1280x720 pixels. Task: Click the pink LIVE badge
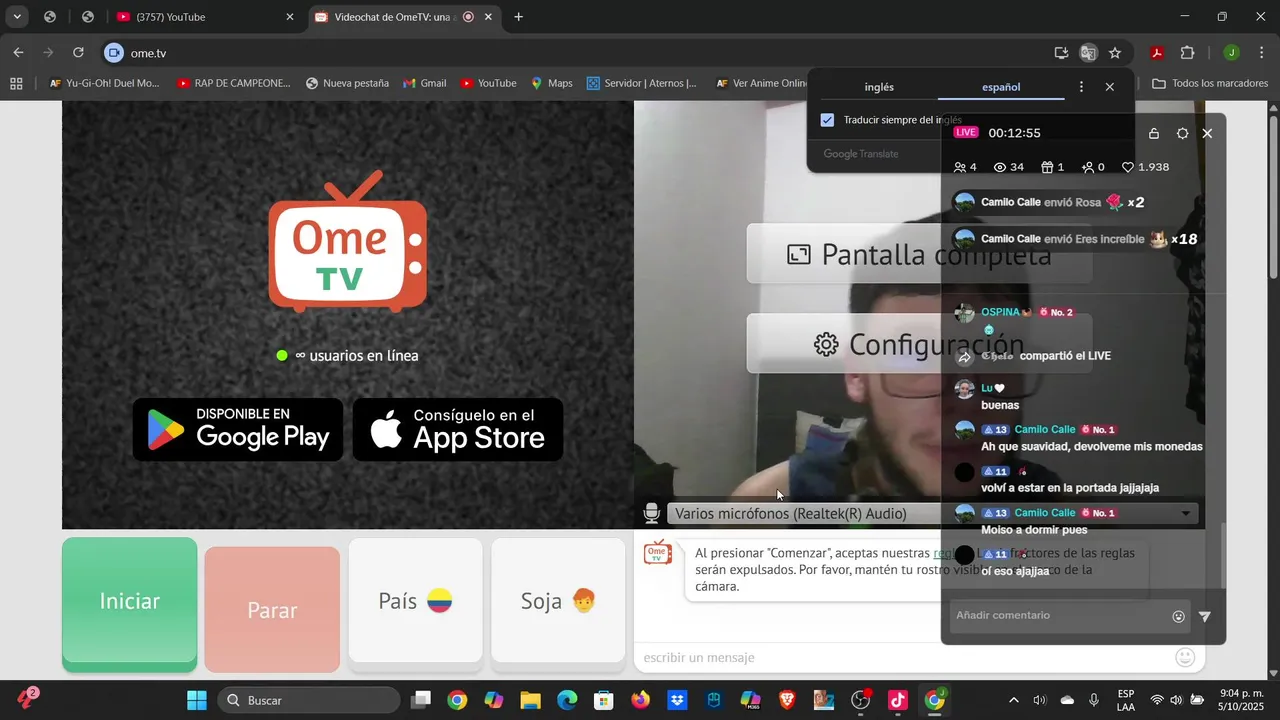pos(965,133)
